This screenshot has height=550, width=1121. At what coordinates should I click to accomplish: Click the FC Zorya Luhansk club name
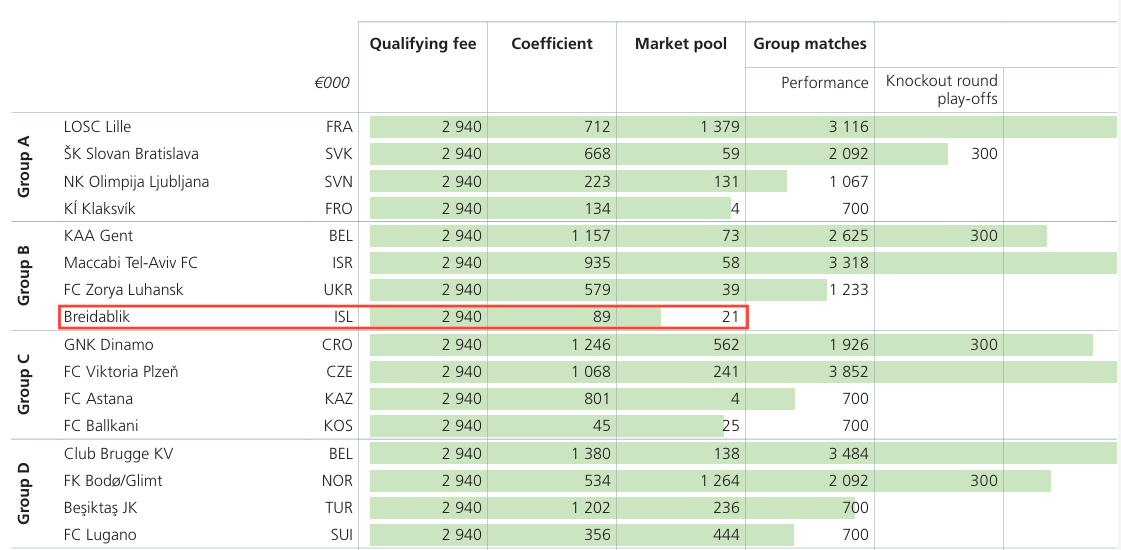[x=124, y=290]
